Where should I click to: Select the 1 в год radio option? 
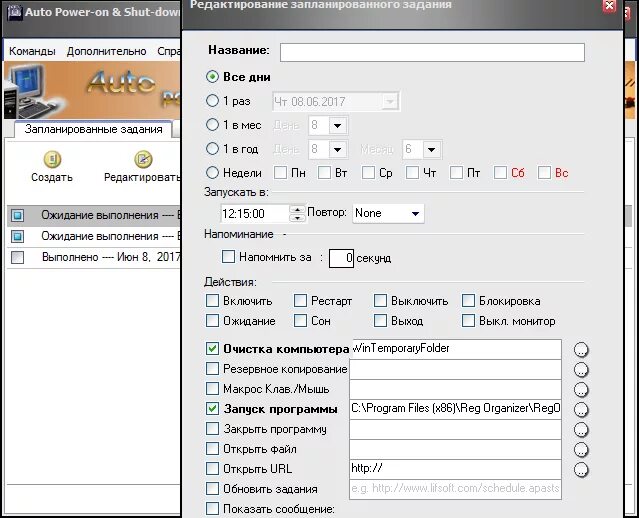[x=212, y=149]
